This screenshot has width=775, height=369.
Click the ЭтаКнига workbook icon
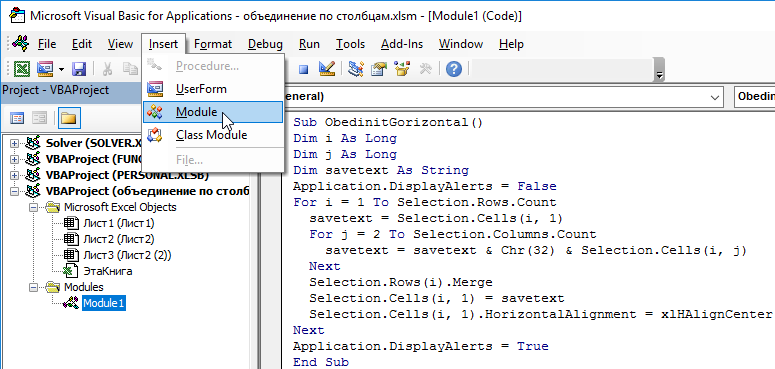click(x=72, y=271)
